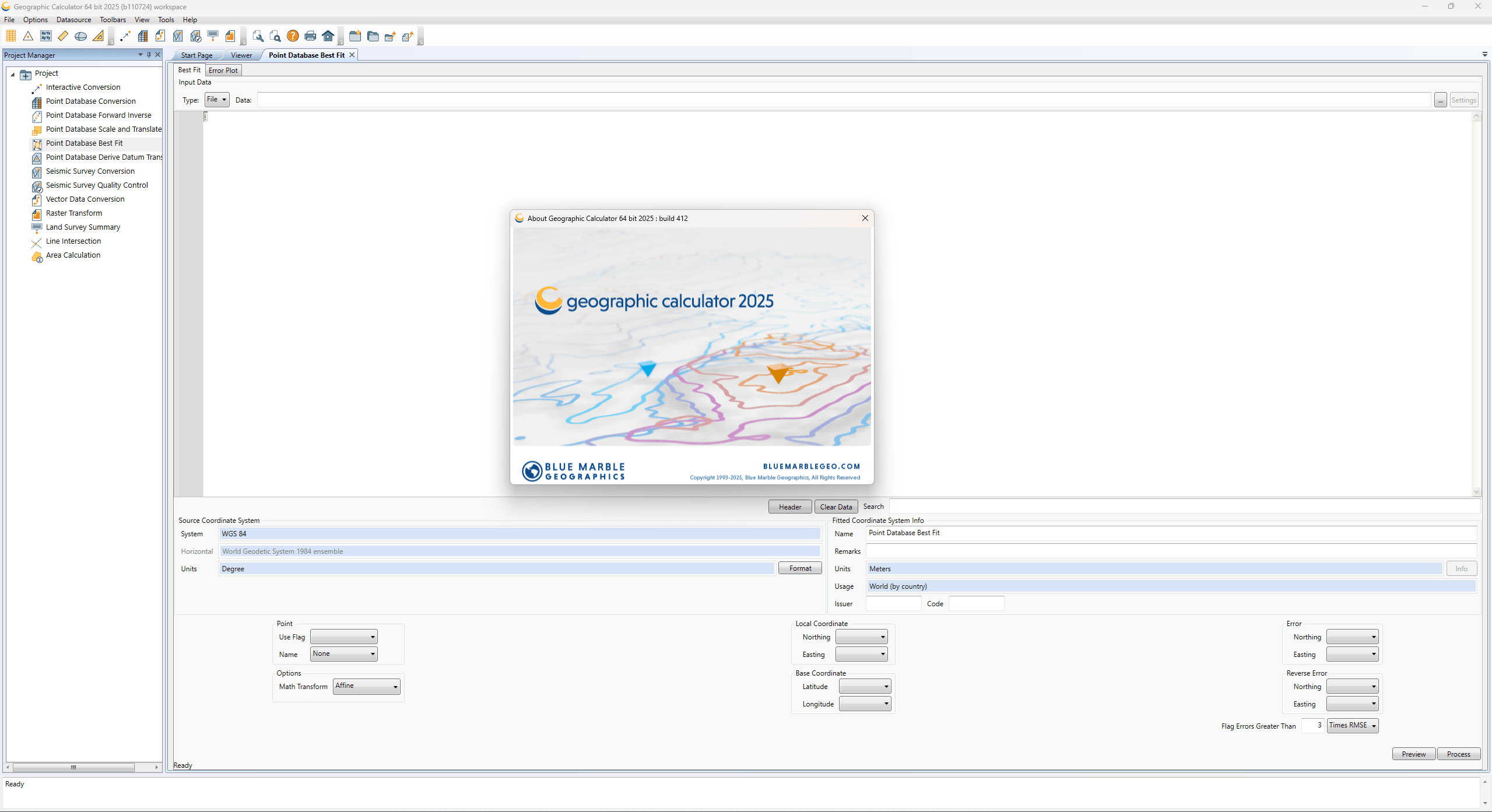Open Base Coordinate Latitude dropdown
The image size is (1492, 812).
coord(865,686)
